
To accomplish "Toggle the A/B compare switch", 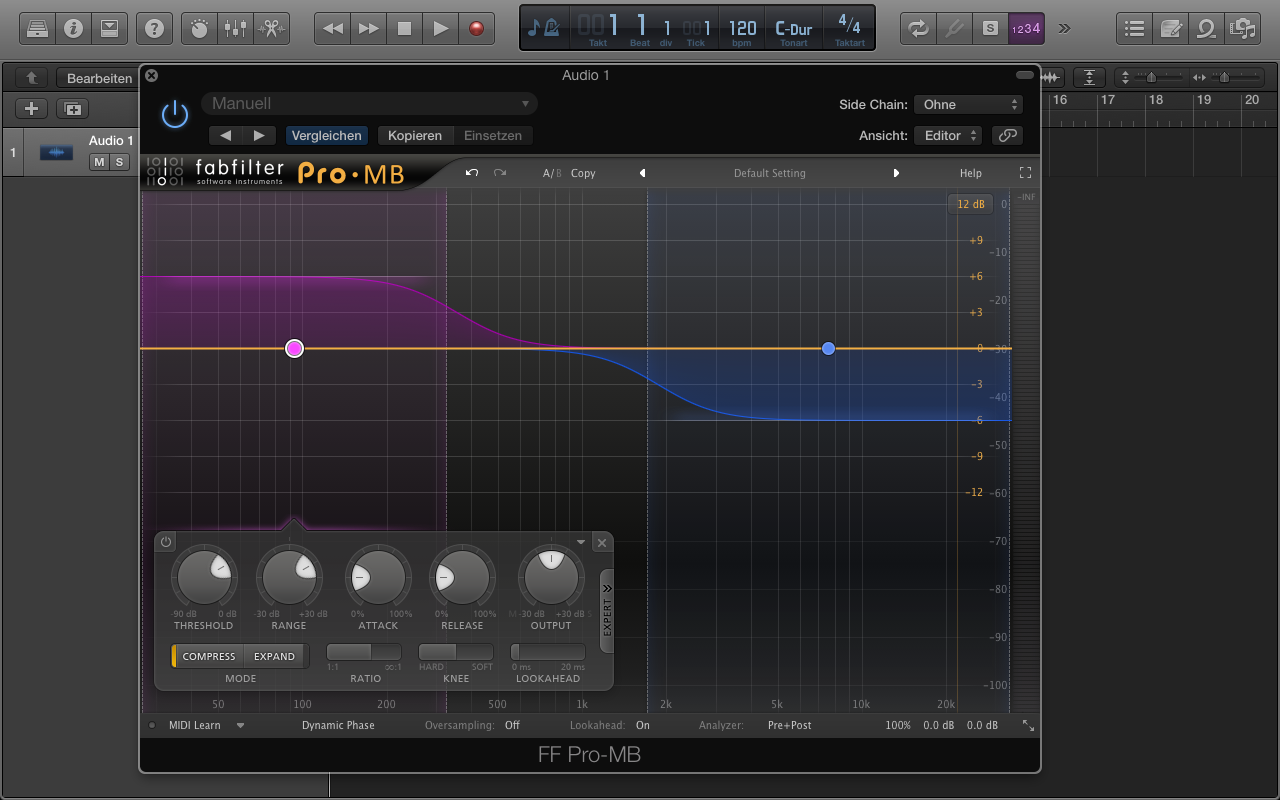I will [552, 173].
